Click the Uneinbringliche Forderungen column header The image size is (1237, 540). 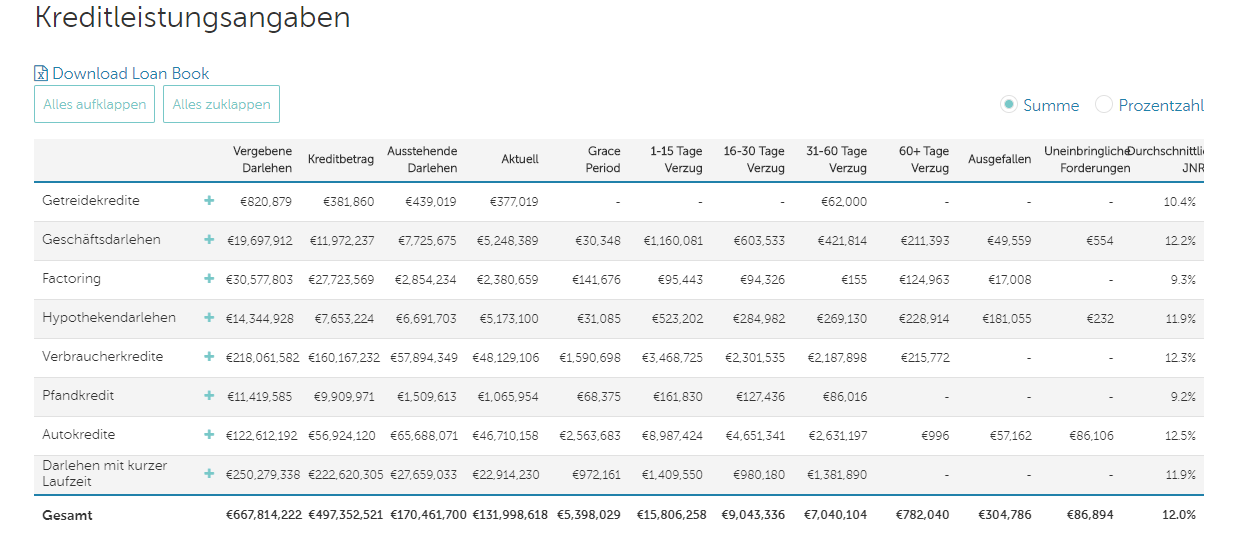pos(1086,160)
